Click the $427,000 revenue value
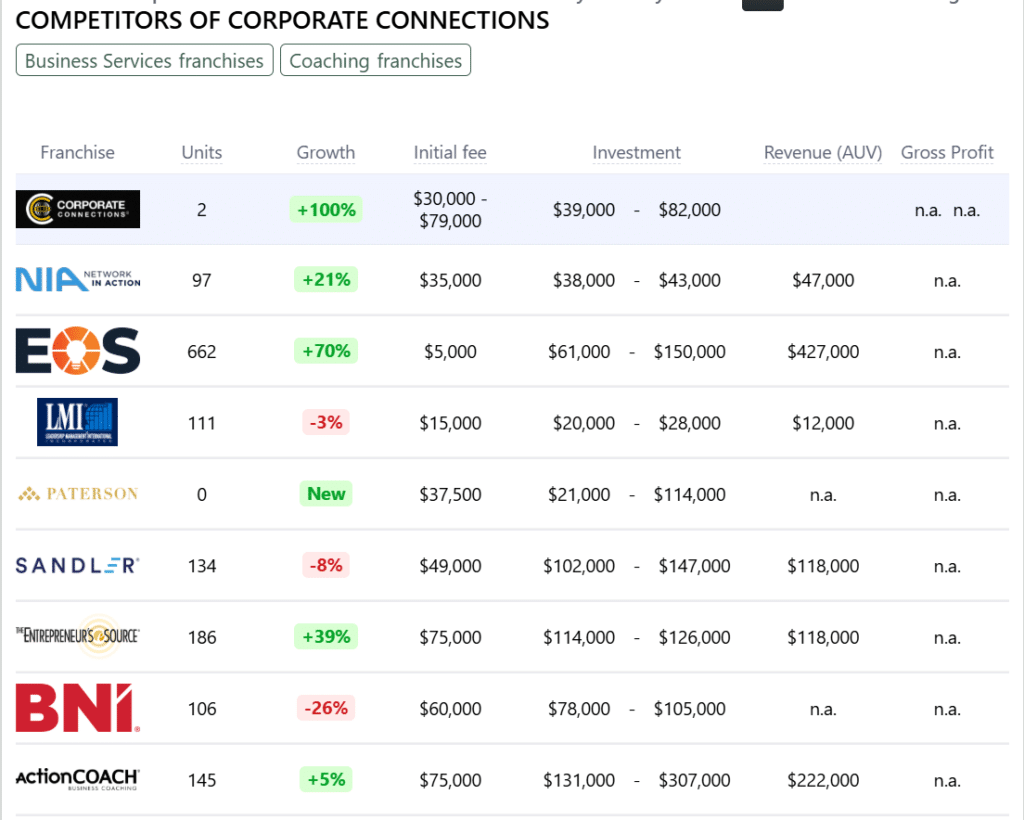Viewport: 1024px width, 820px height. click(823, 352)
